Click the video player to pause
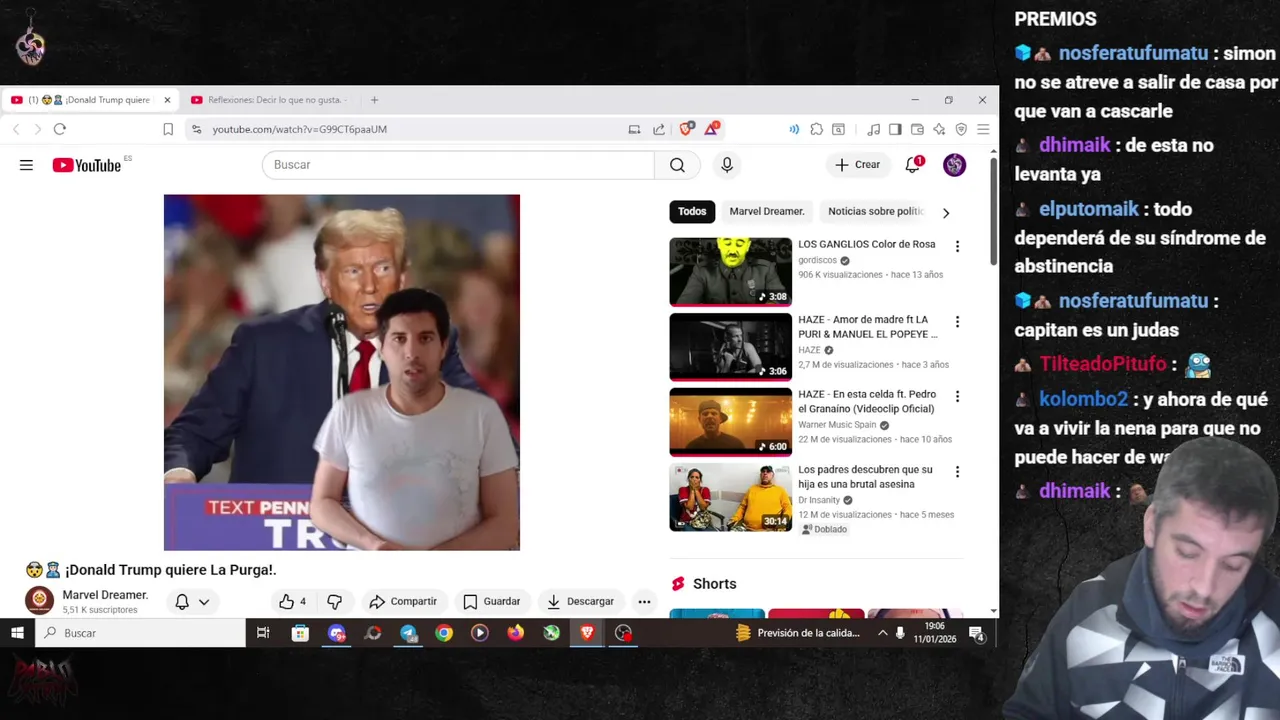This screenshot has width=1280, height=720. click(x=342, y=372)
